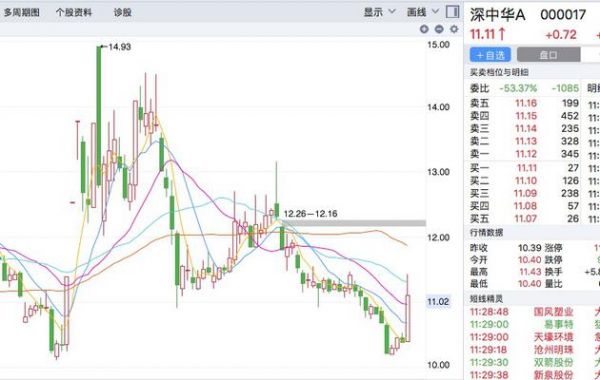This screenshot has width=600, height=380.
Task: Click the gray 12.26–12.16 gap band
Action: tap(354, 223)
